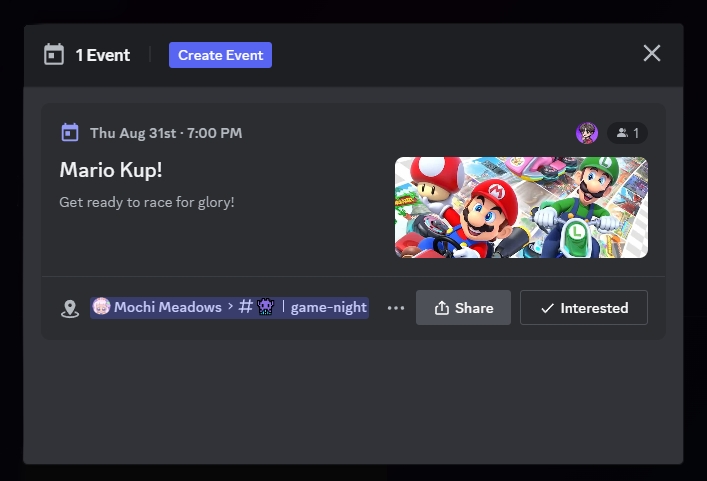Click the chevron after Mochi Meadows
707x481 pixels.
tap(230, 307)
